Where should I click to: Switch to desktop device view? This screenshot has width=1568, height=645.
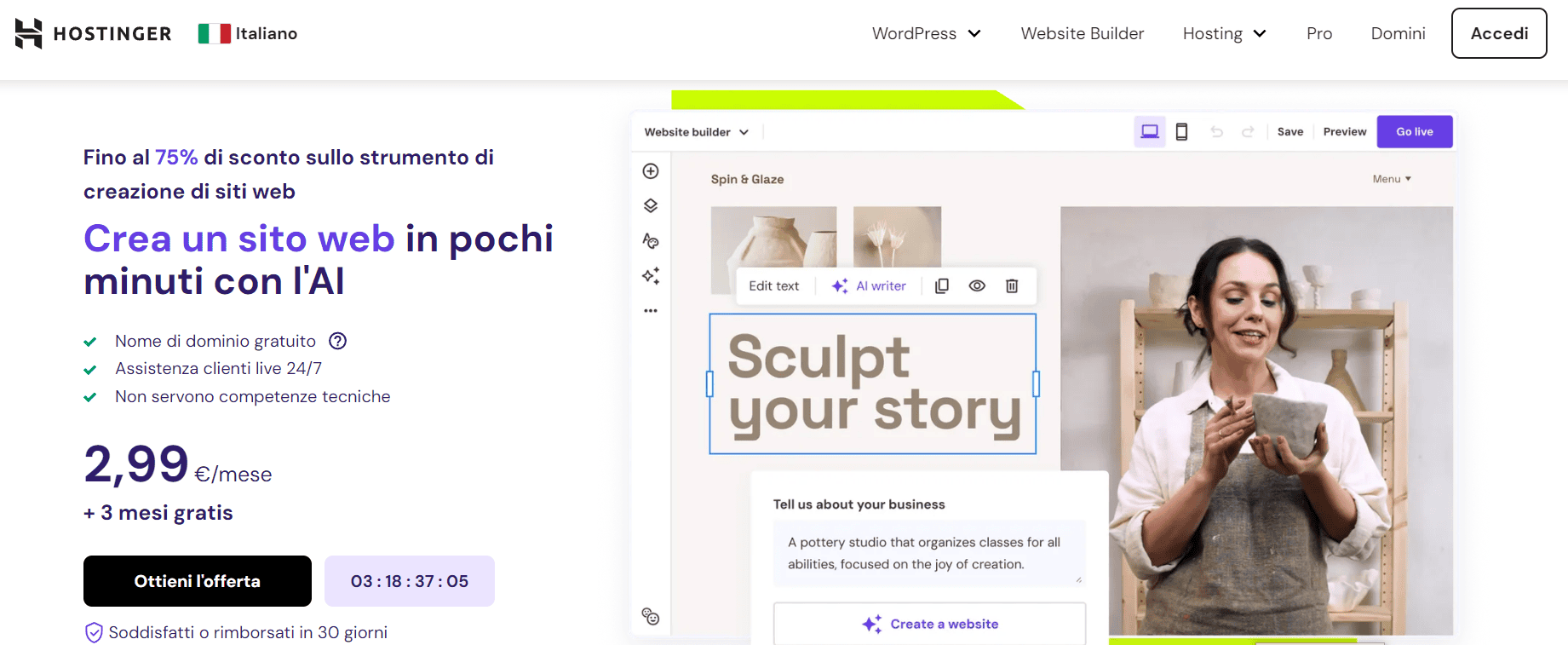(1150, 132)
